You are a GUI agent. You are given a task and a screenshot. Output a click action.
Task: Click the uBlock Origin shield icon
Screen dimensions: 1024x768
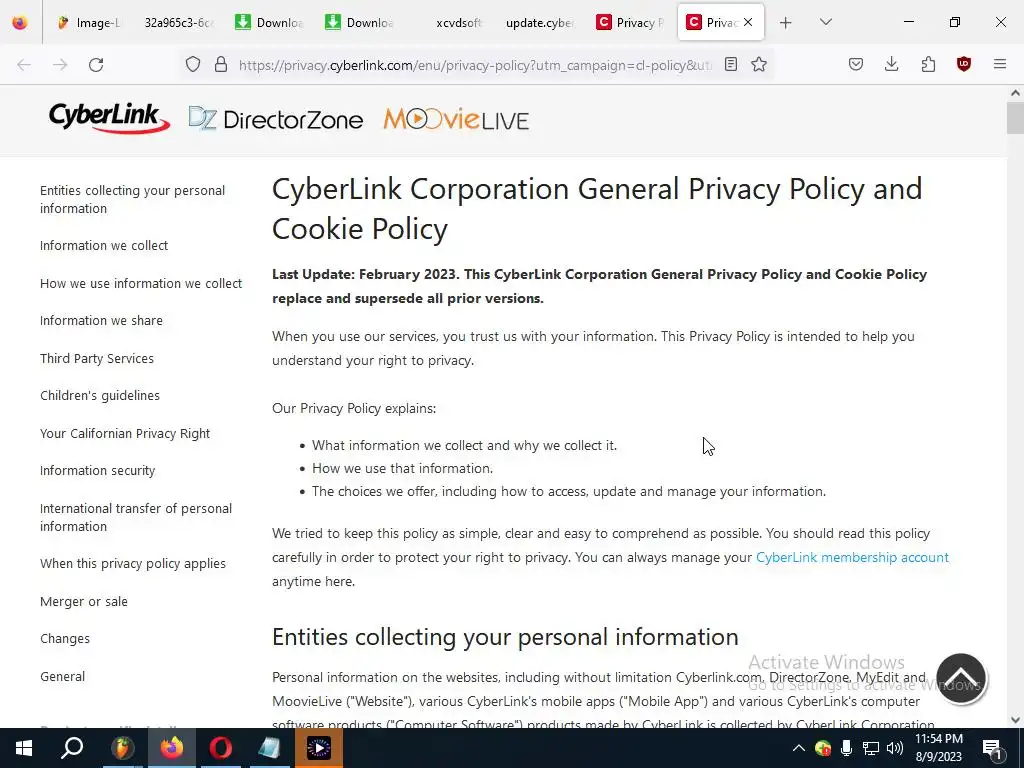coord(964,64)
